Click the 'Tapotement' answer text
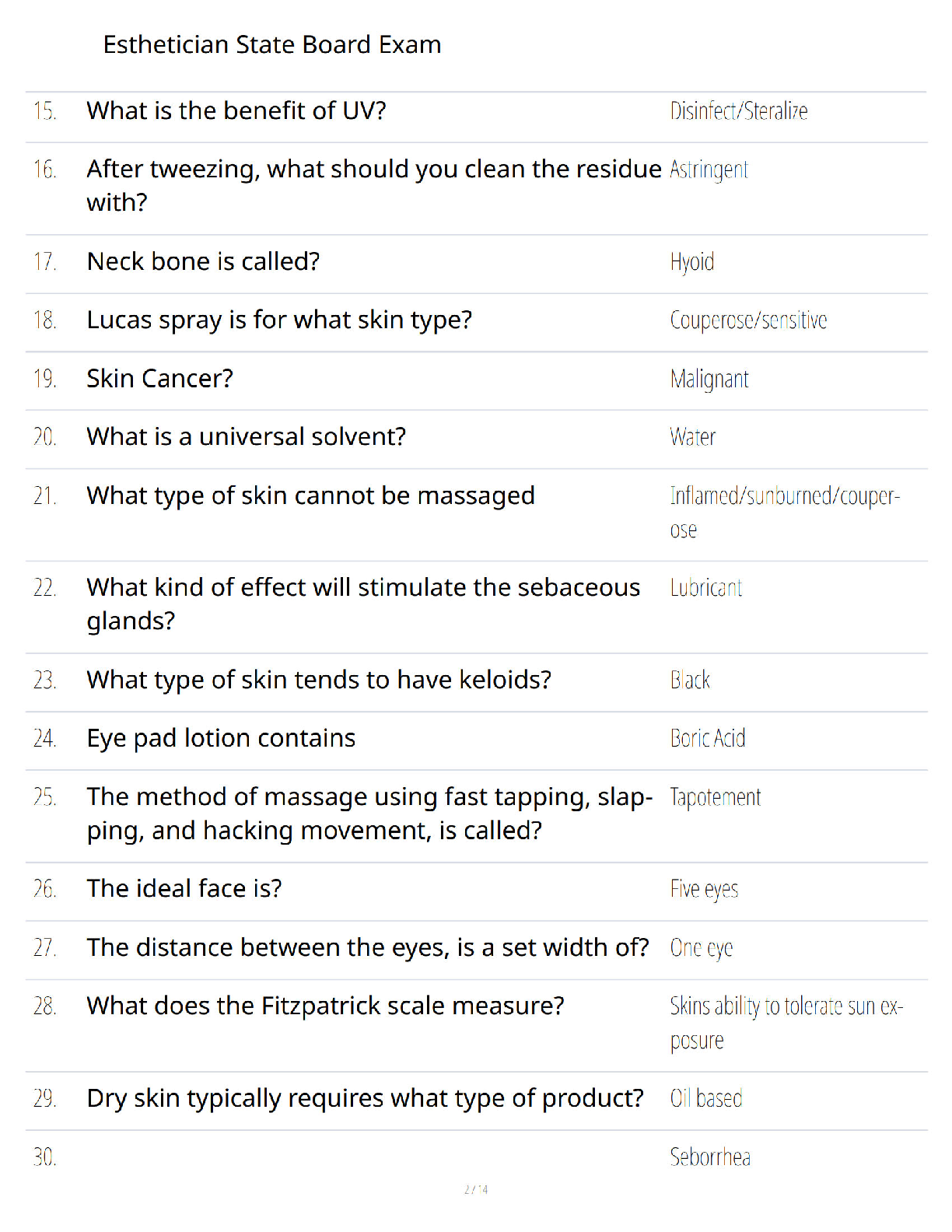Screen dimensions: 952x1232 [x=716, y=797]
